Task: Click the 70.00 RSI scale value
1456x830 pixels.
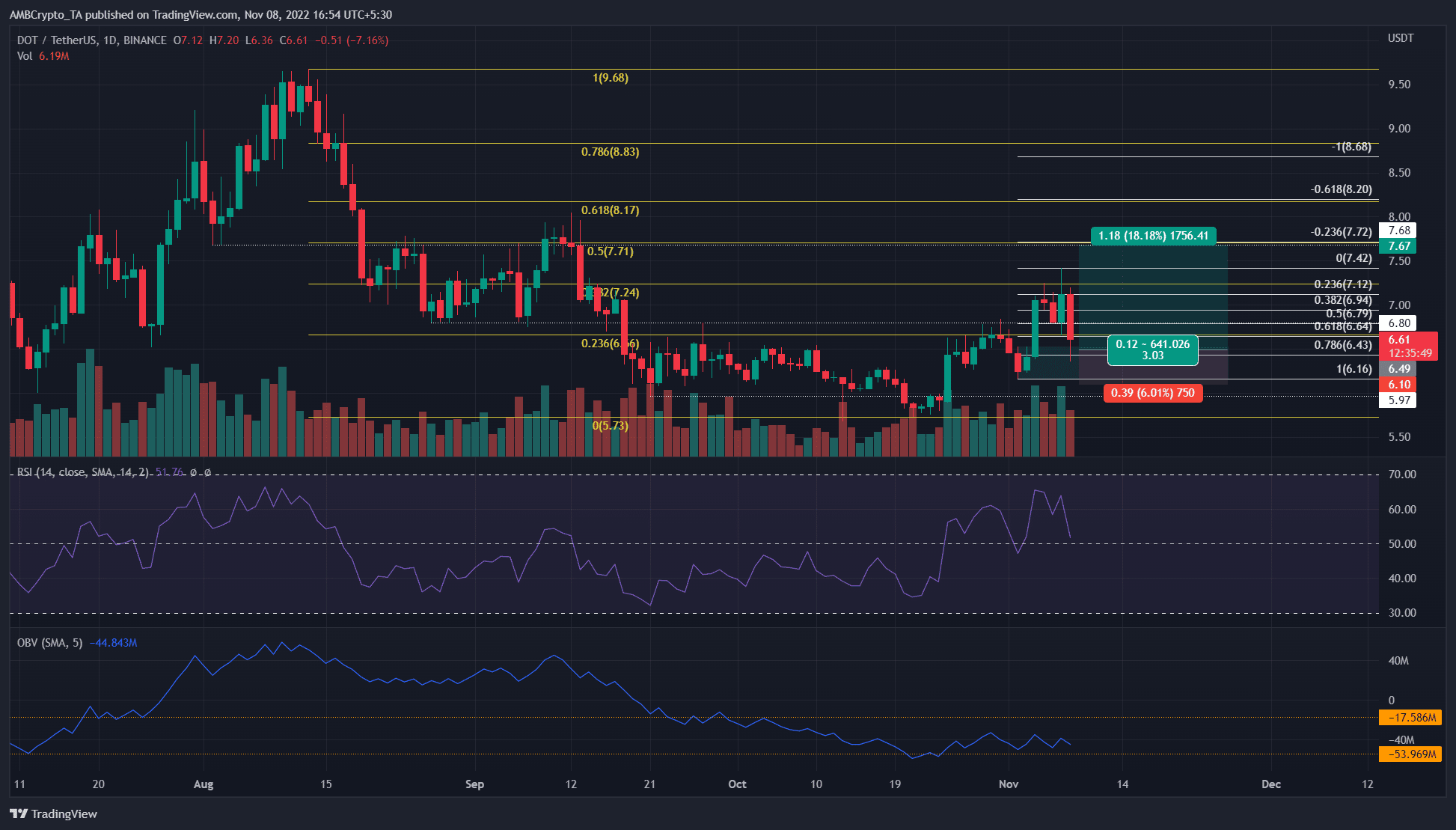Action: (x=1402, y=474)
